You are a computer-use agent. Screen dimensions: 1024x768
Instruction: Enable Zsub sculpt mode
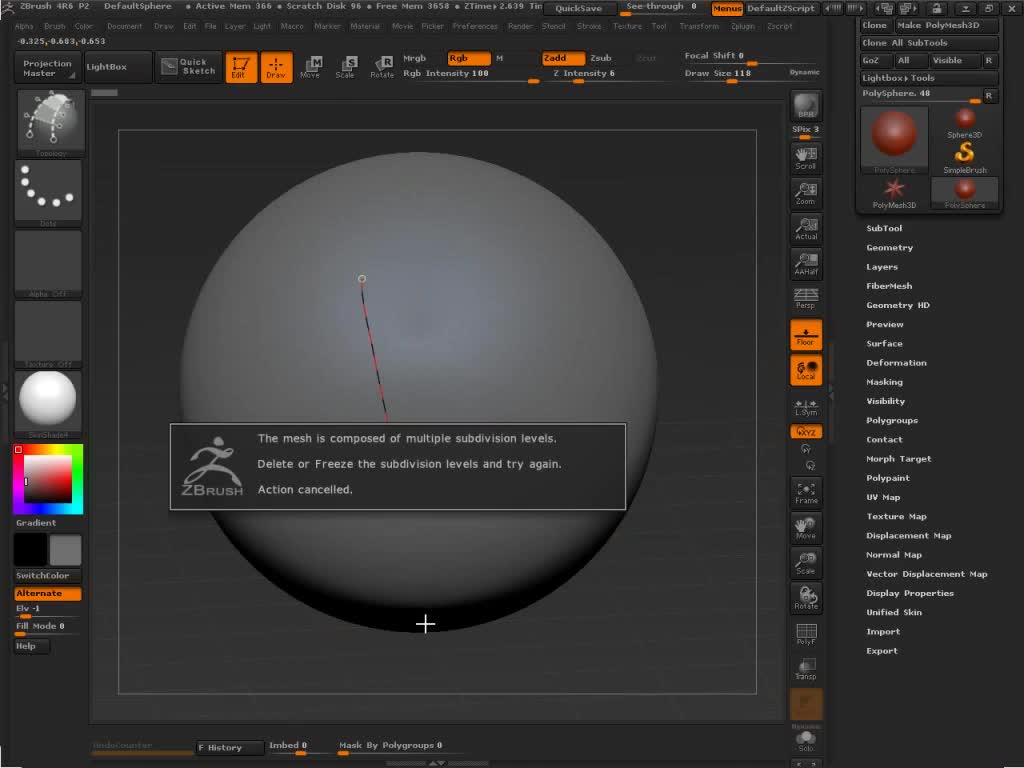point(601,58)
